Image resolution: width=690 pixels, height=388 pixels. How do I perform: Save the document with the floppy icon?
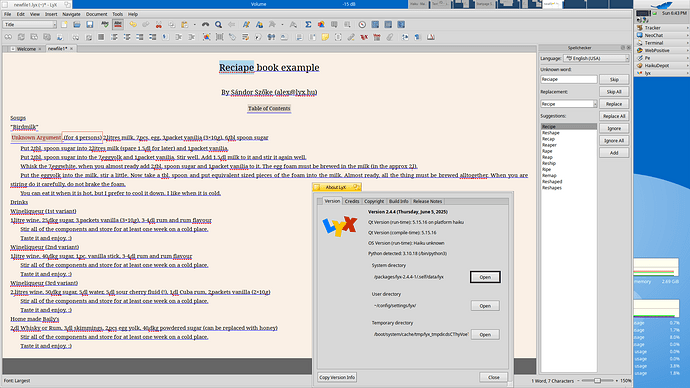[90, 25]
